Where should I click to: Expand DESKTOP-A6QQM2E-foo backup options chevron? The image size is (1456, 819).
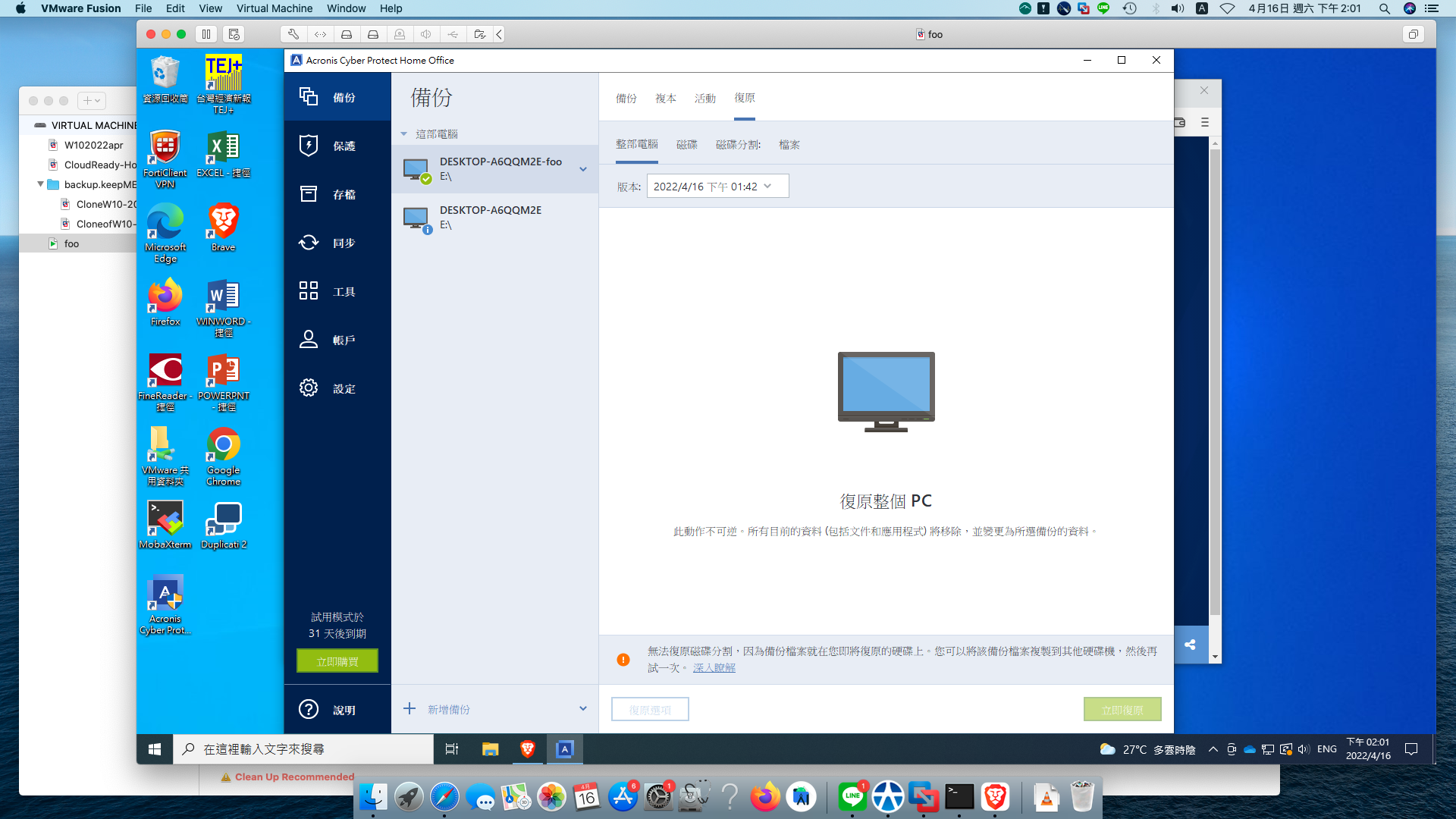[x=583, y=169]
